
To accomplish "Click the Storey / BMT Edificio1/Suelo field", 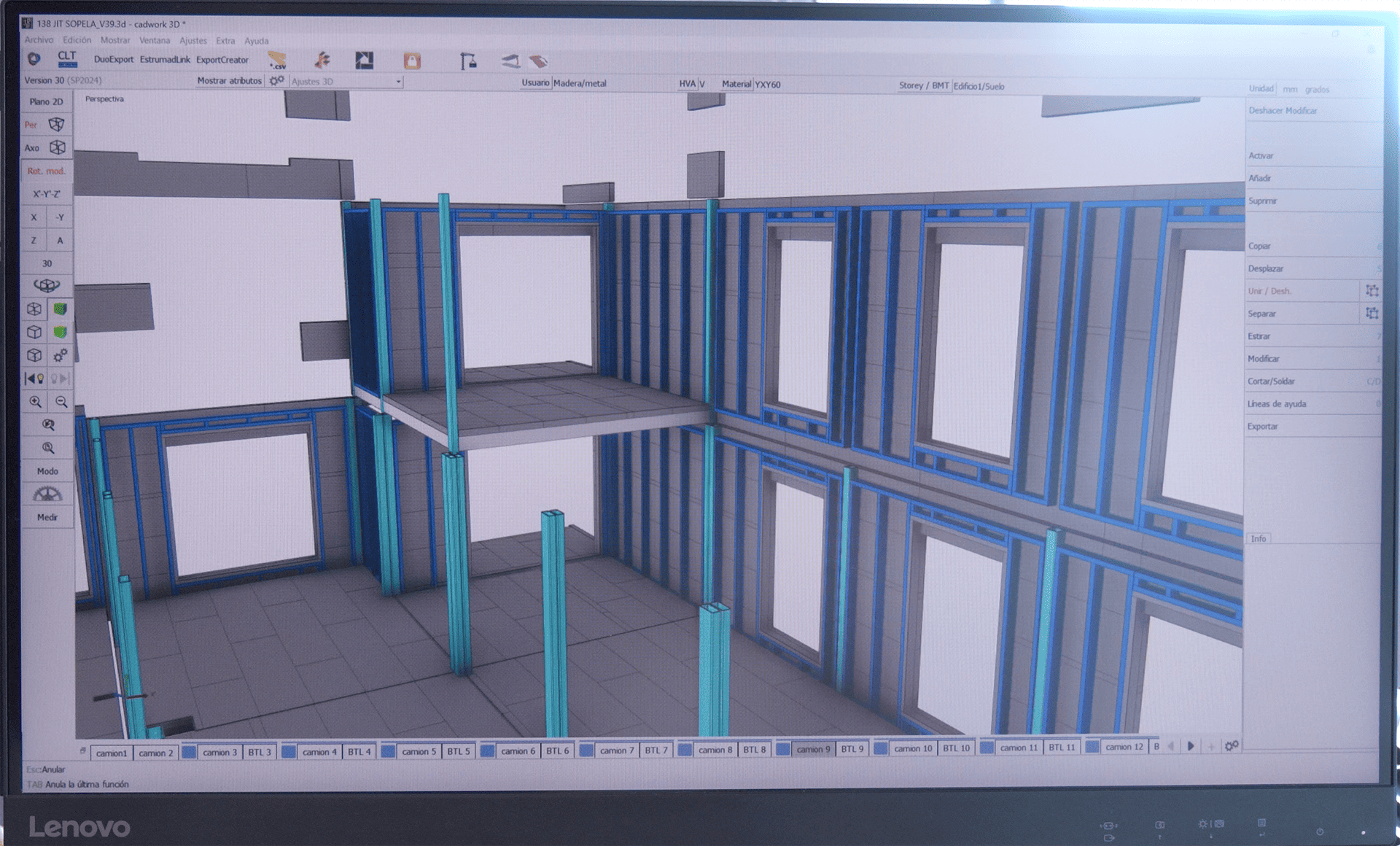I will (979, 86).
